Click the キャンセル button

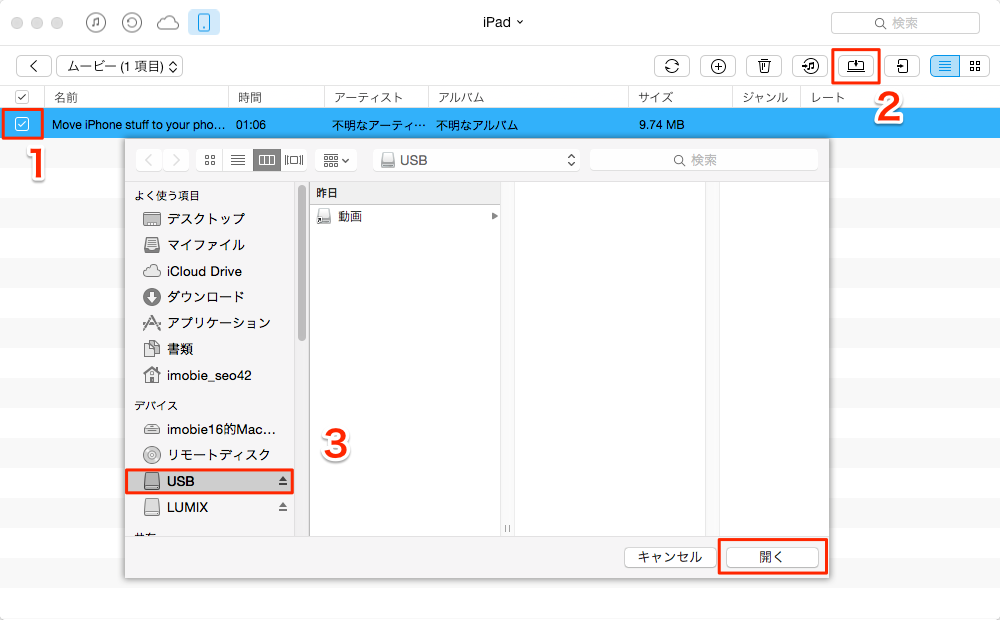(x=670, y=557)
